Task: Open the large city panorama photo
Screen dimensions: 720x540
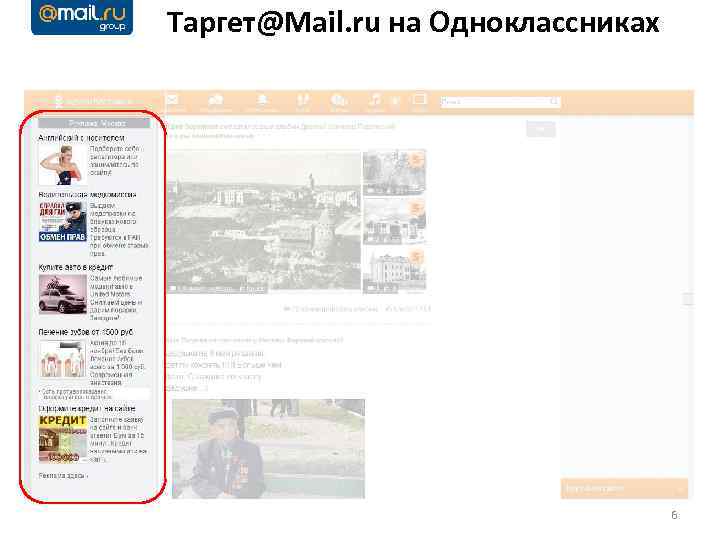Action: [x=264, y=221]
